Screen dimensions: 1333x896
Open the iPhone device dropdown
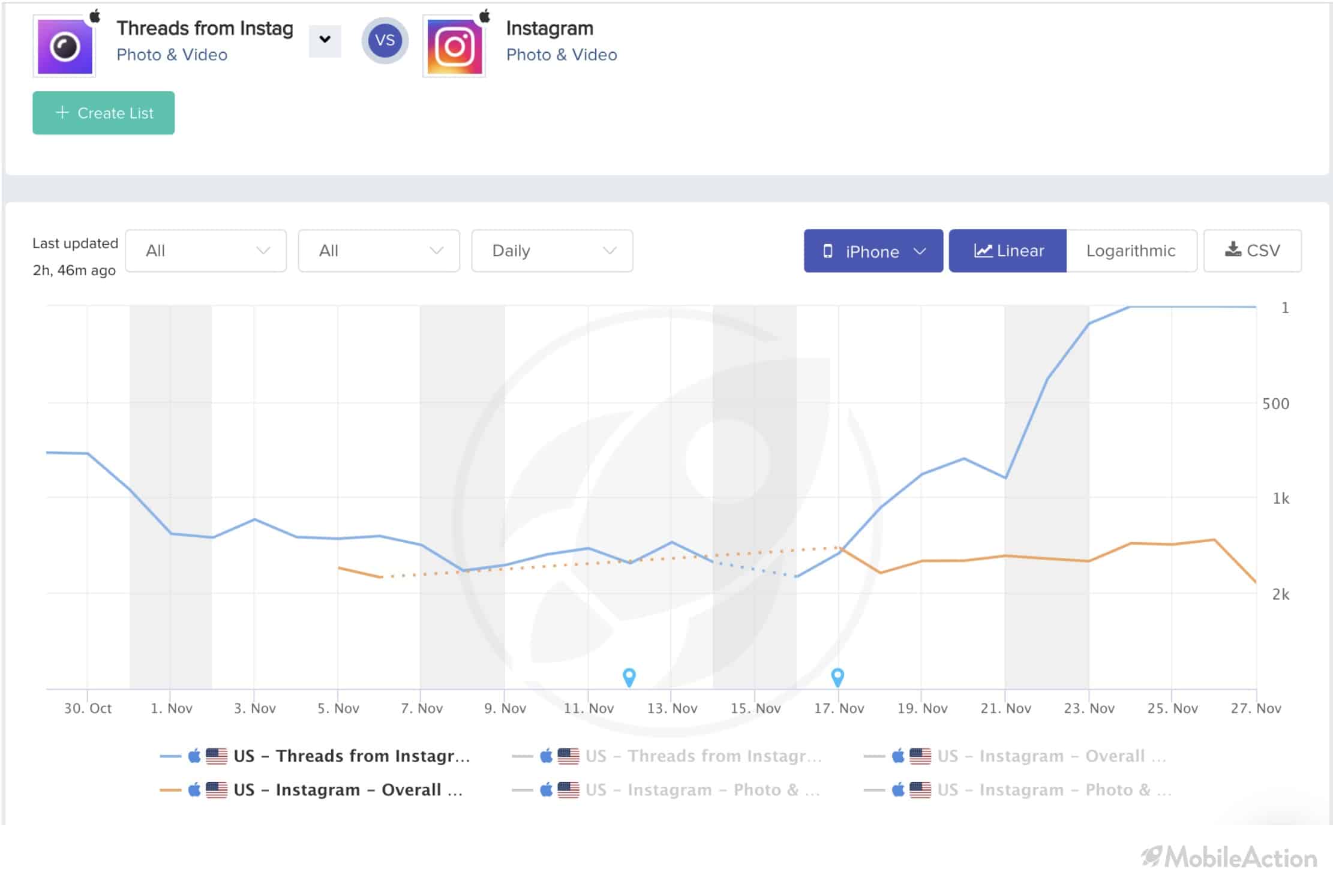(x=873, y=251)
